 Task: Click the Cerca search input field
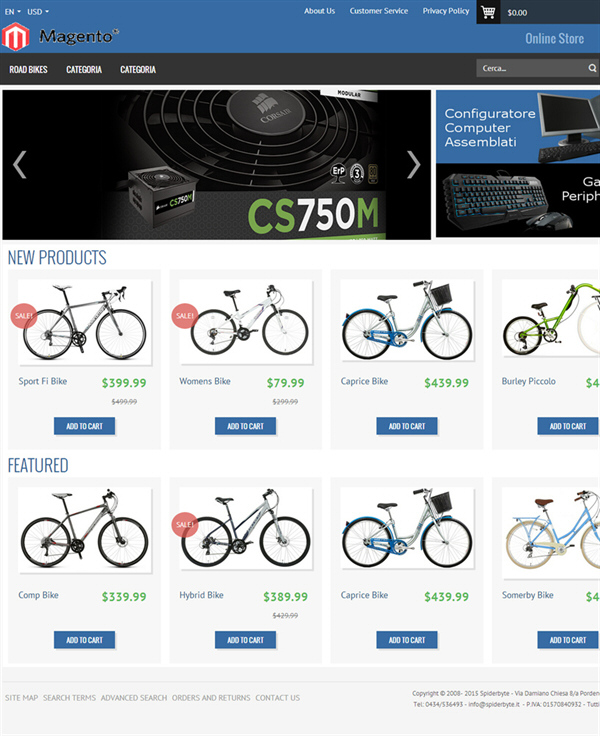click(x=531, y=68)
